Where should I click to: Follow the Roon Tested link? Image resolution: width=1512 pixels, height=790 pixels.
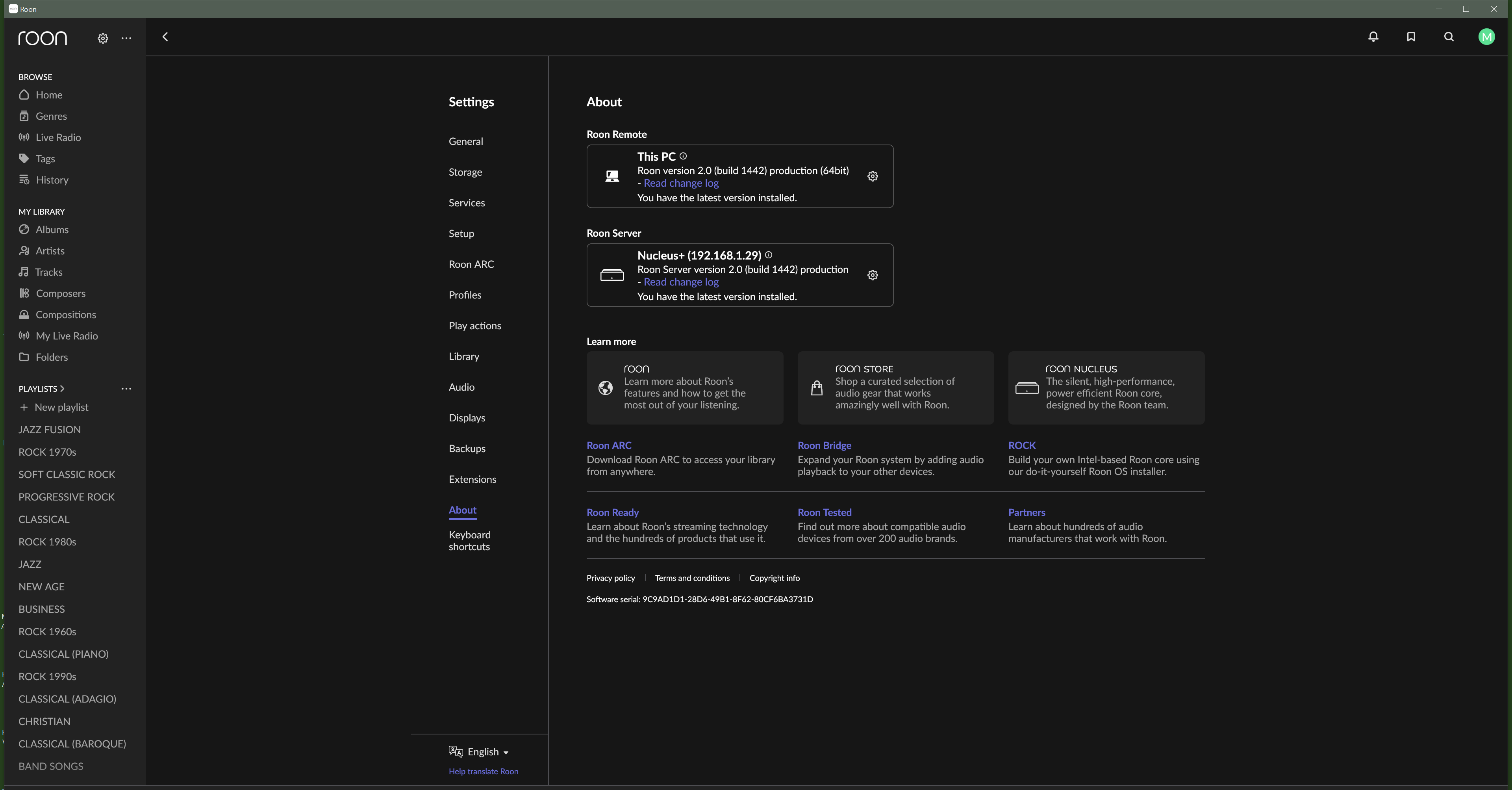[824, 512]
